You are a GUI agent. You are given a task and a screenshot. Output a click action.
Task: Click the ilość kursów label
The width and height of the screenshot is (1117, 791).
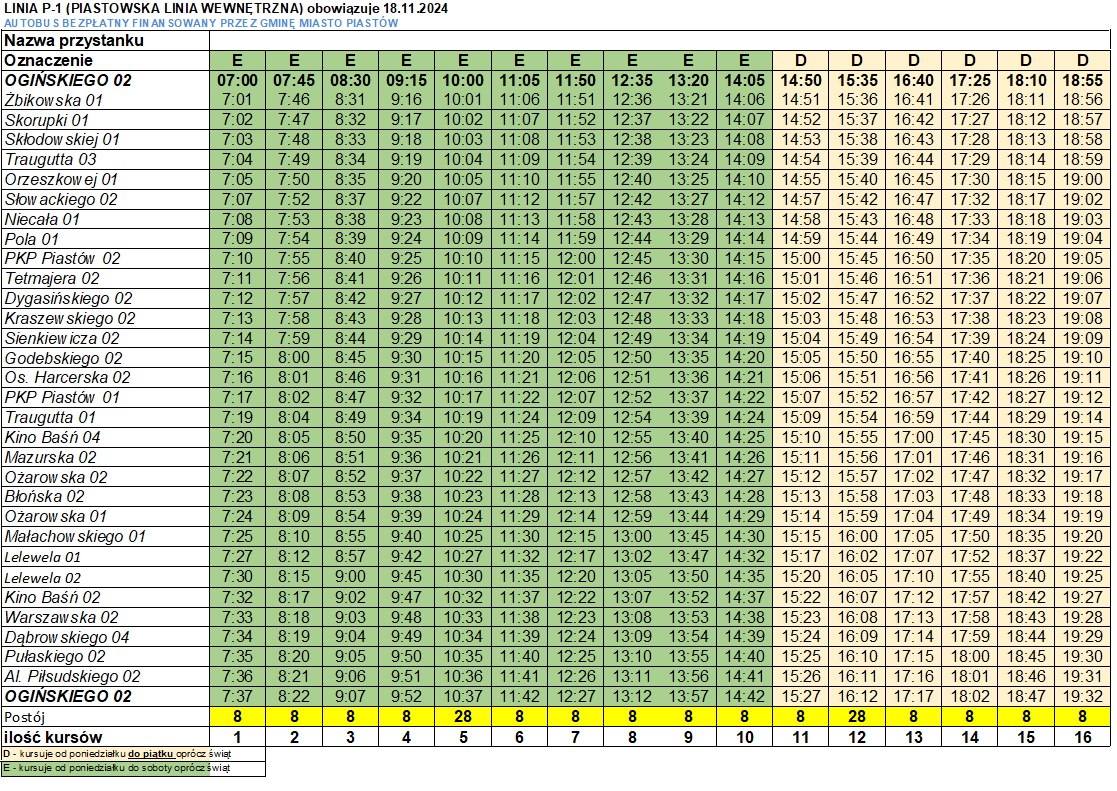(53, 737)
